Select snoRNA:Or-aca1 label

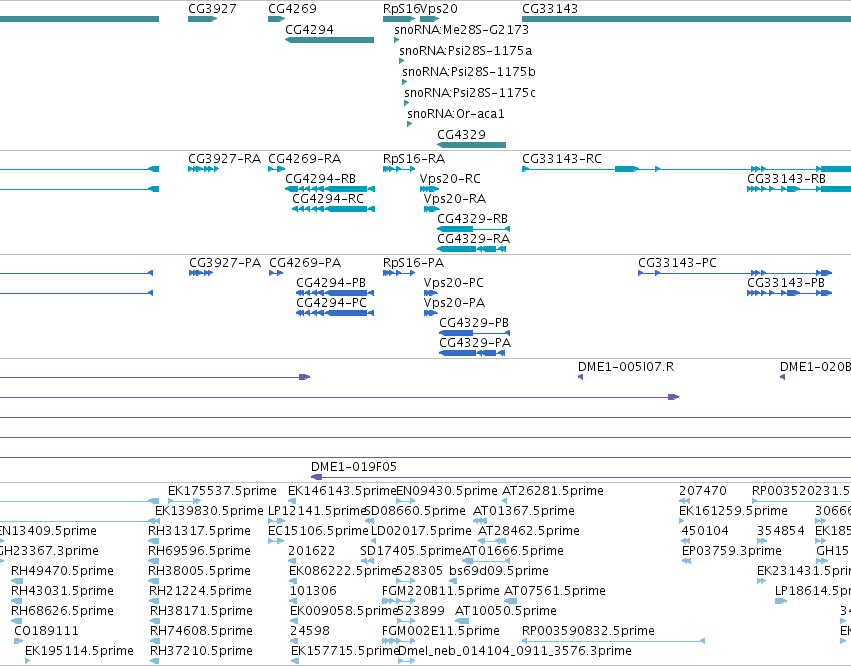(456, 114)
